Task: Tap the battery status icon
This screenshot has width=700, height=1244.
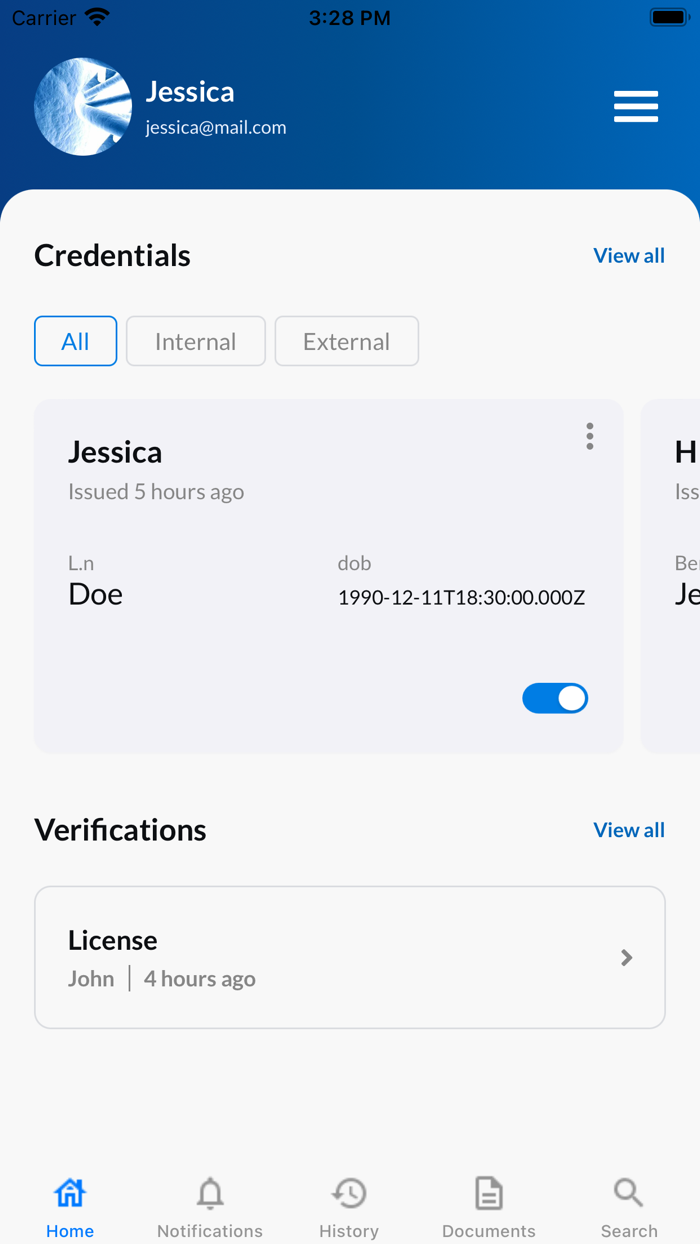Action: pos(668,17)
